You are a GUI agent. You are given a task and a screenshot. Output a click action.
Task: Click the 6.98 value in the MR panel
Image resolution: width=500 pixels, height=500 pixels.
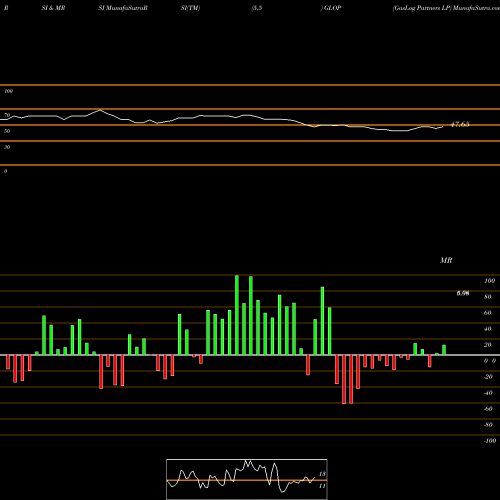click(463, 293)
